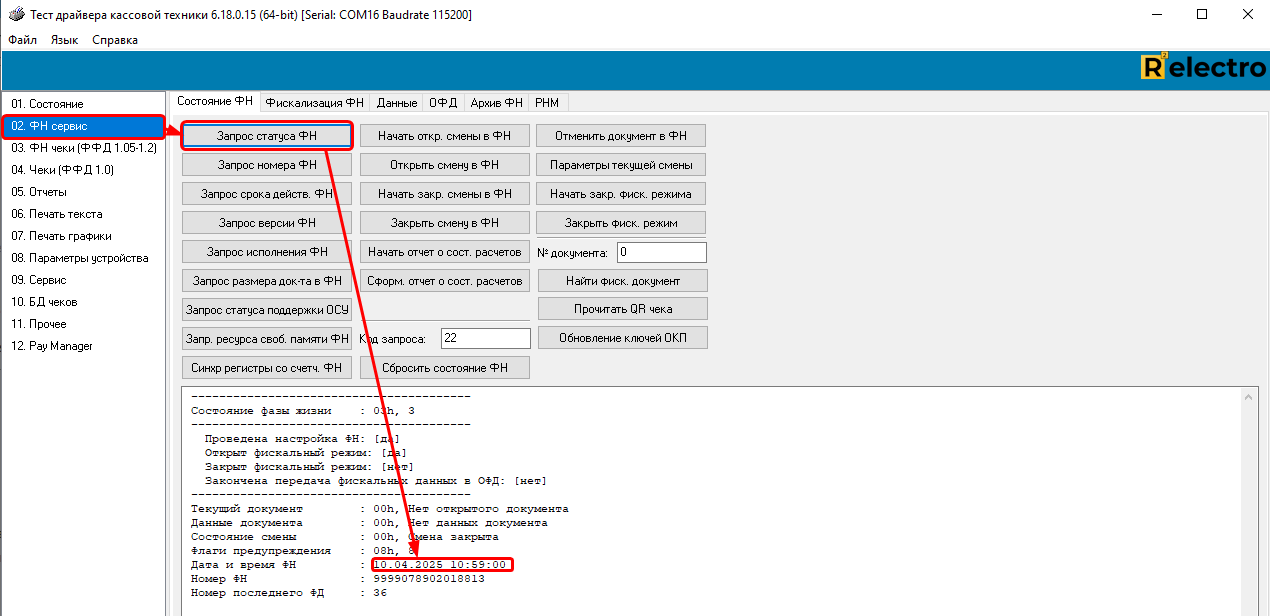Image resolution: width=1270 pixels, height=616 pixels.
Task: Click the R electro logo
Action: pyautogui.click(x=1203, y=68)
